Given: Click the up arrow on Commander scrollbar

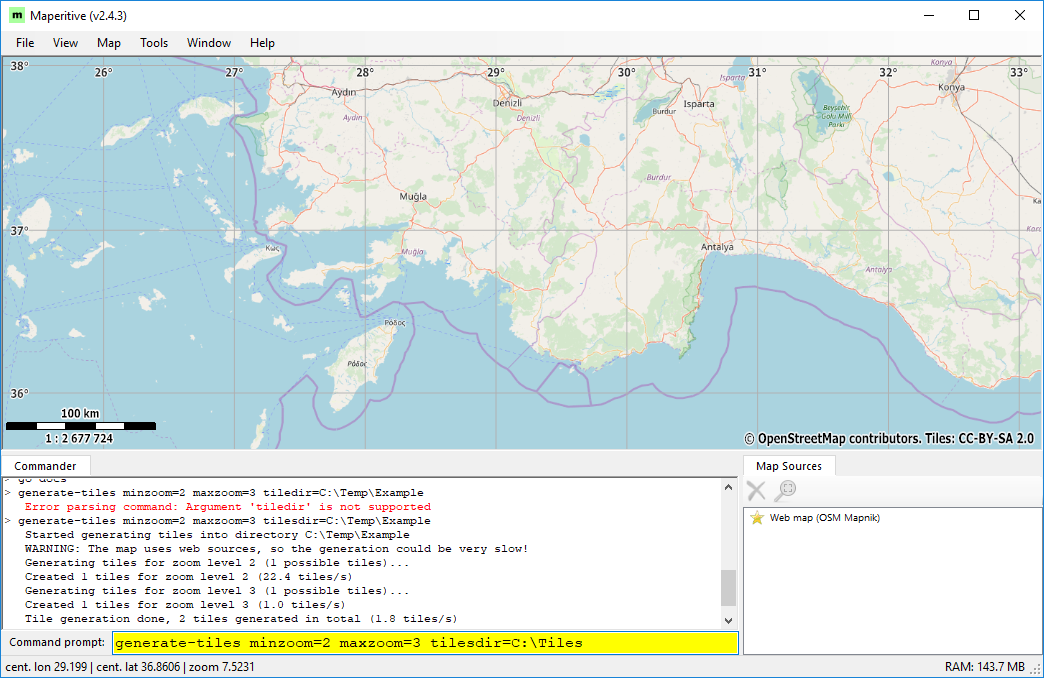Looking at the screenshot, I should point(728,488).
